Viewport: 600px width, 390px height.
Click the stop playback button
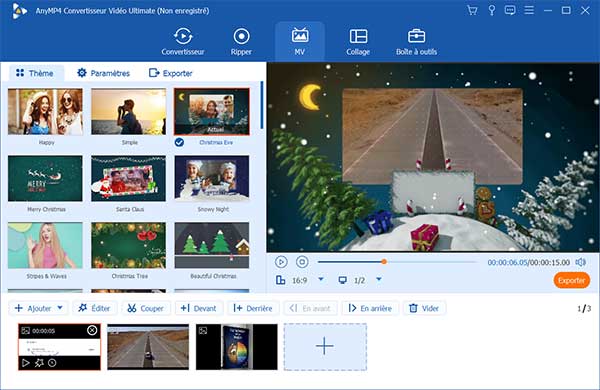pos(302,262)
